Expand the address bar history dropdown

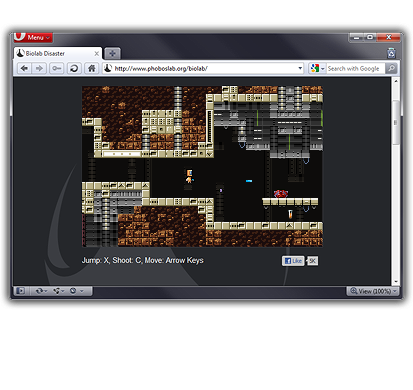[300, 68]
